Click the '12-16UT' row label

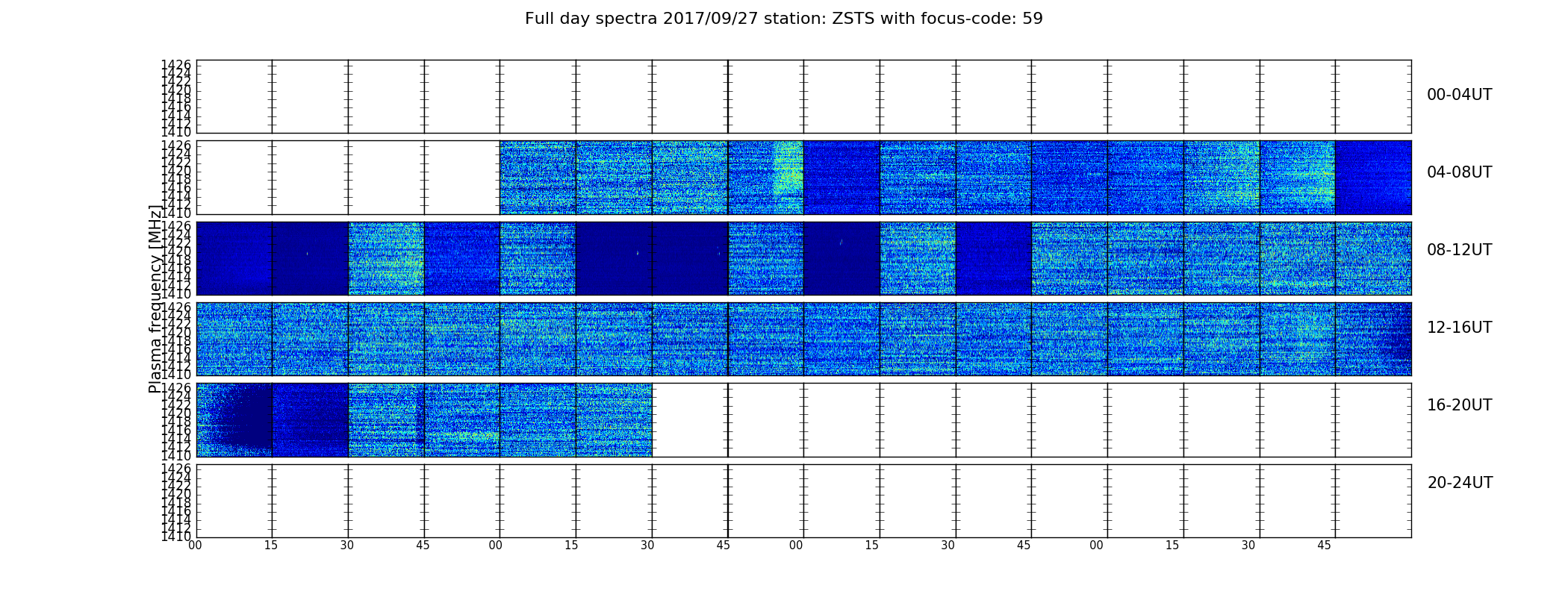(x=1460, y=328)
